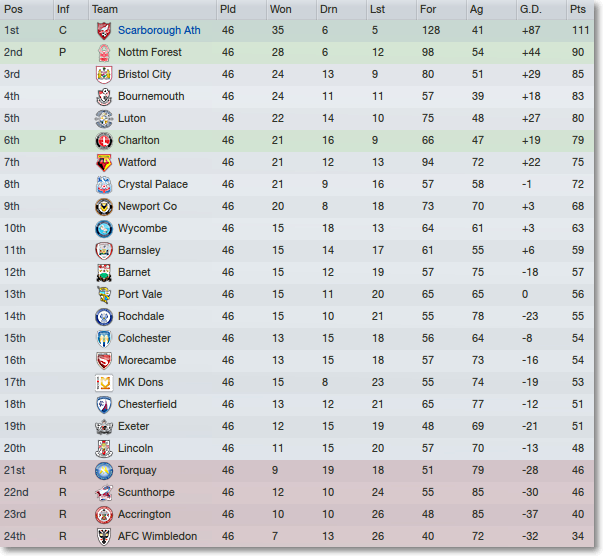Open the Bristol City team name

144,74
